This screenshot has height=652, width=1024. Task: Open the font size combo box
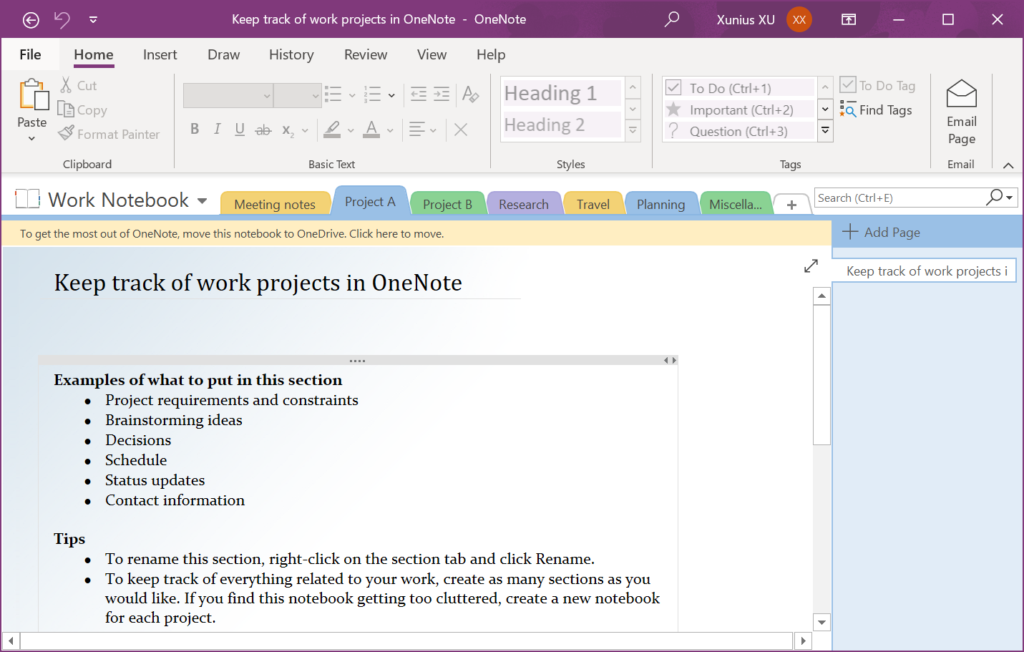coord(297,95)
